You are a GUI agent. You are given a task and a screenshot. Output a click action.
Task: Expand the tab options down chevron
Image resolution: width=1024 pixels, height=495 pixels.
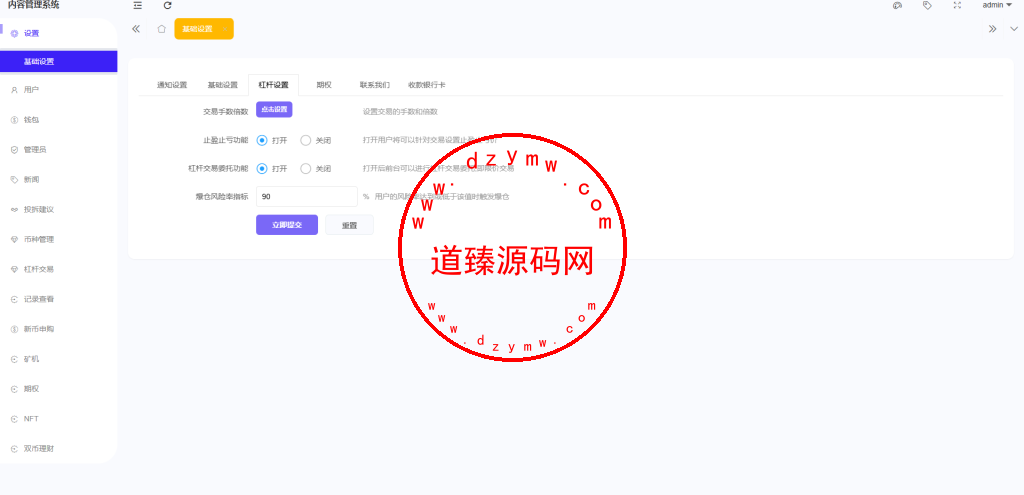(1014, 29)
